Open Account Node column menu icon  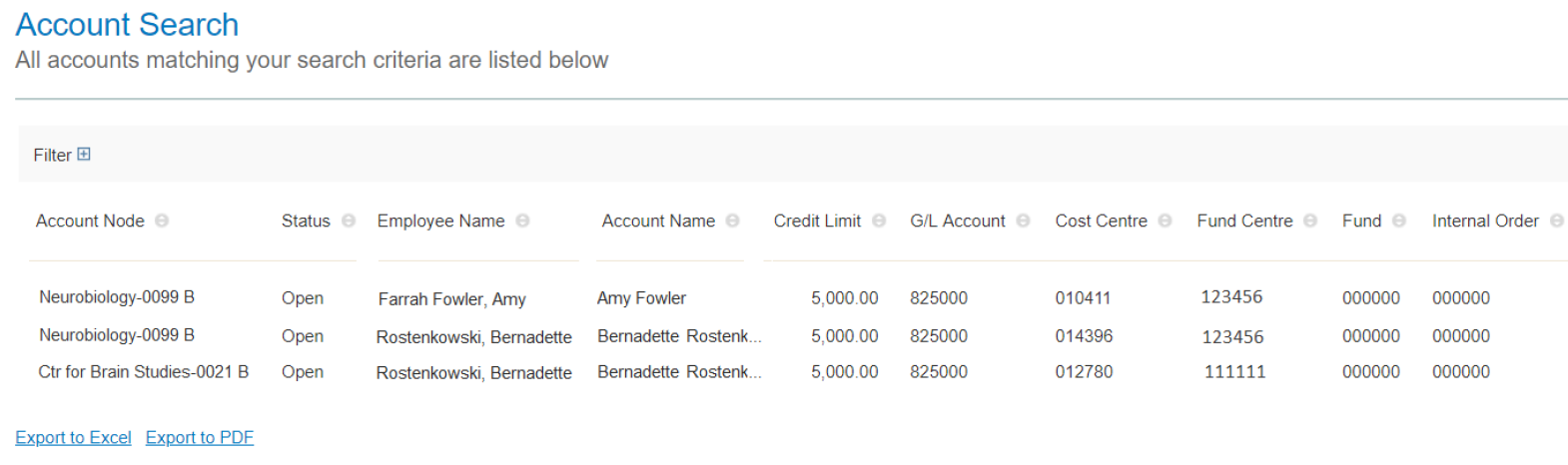tap(162, 221)
